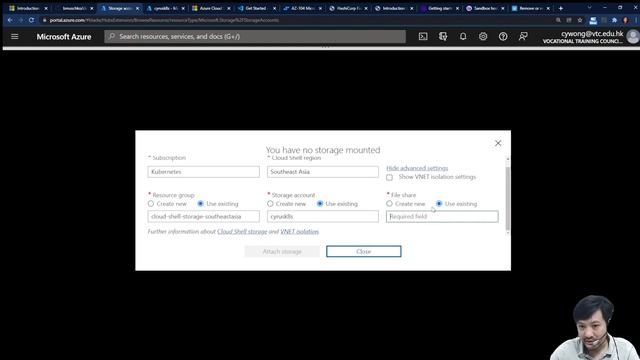Click the Close button in dialog
The width and height of the screenshot is (640, 360).
[364, 251]
